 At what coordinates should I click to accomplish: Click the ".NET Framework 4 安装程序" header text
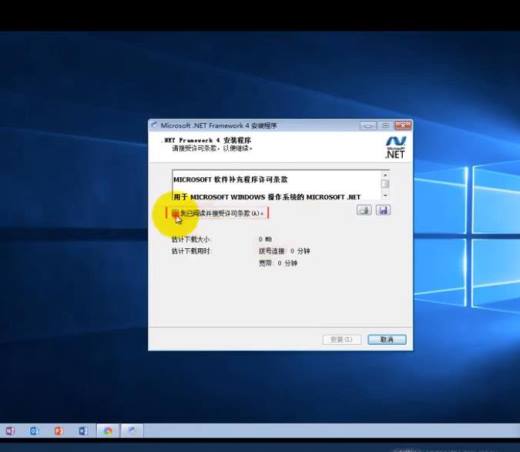pos(207,140)
